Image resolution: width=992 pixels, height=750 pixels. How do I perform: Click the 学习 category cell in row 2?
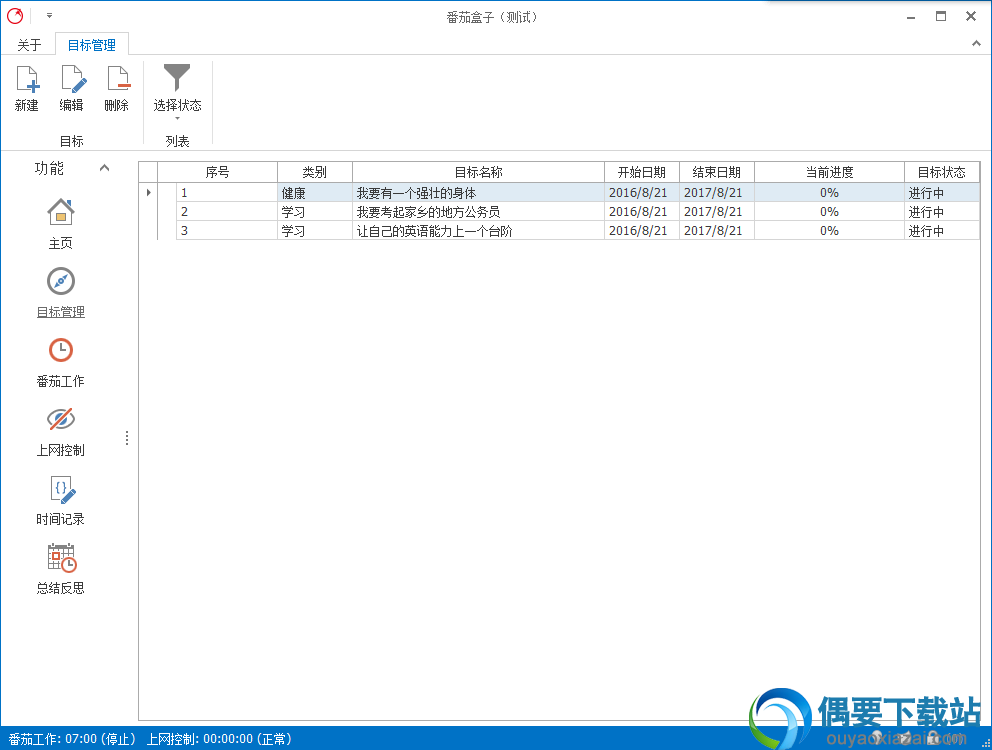point(314,212)
